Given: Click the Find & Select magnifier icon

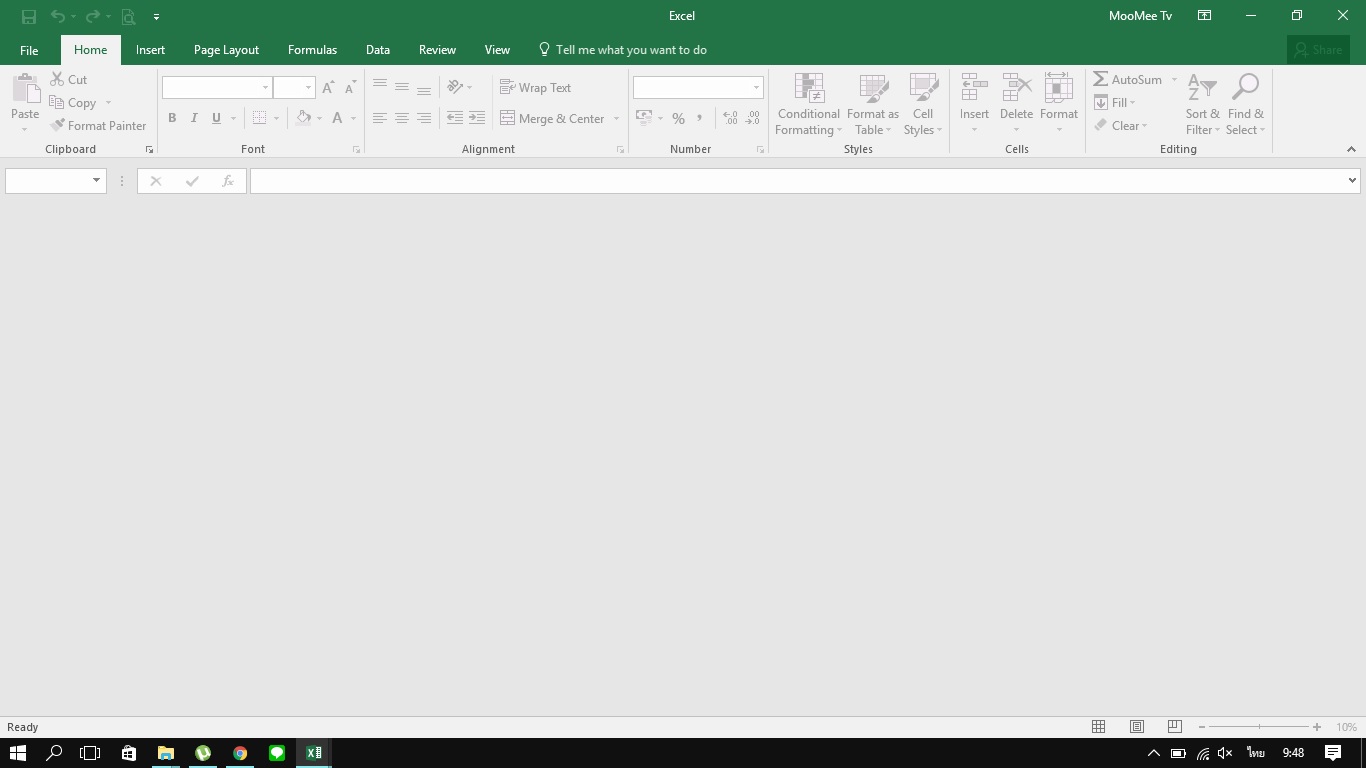Looking at the screenshot, I should 1245,88.
